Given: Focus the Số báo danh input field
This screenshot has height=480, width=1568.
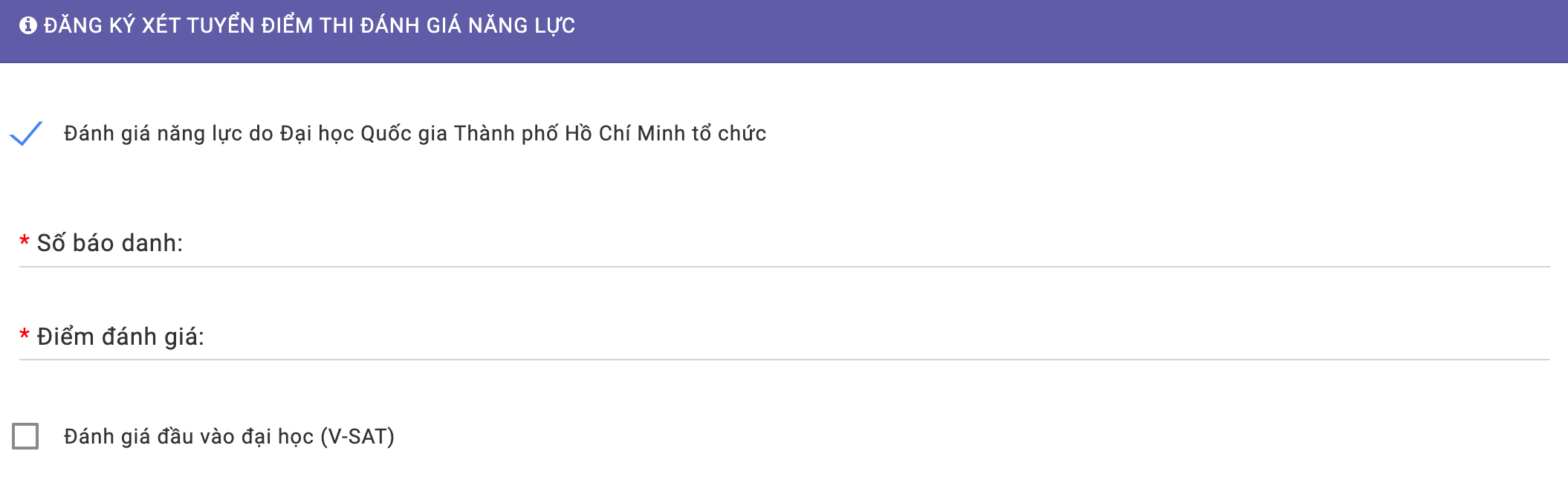Looking at the screenshot, I should pos(817,244).
